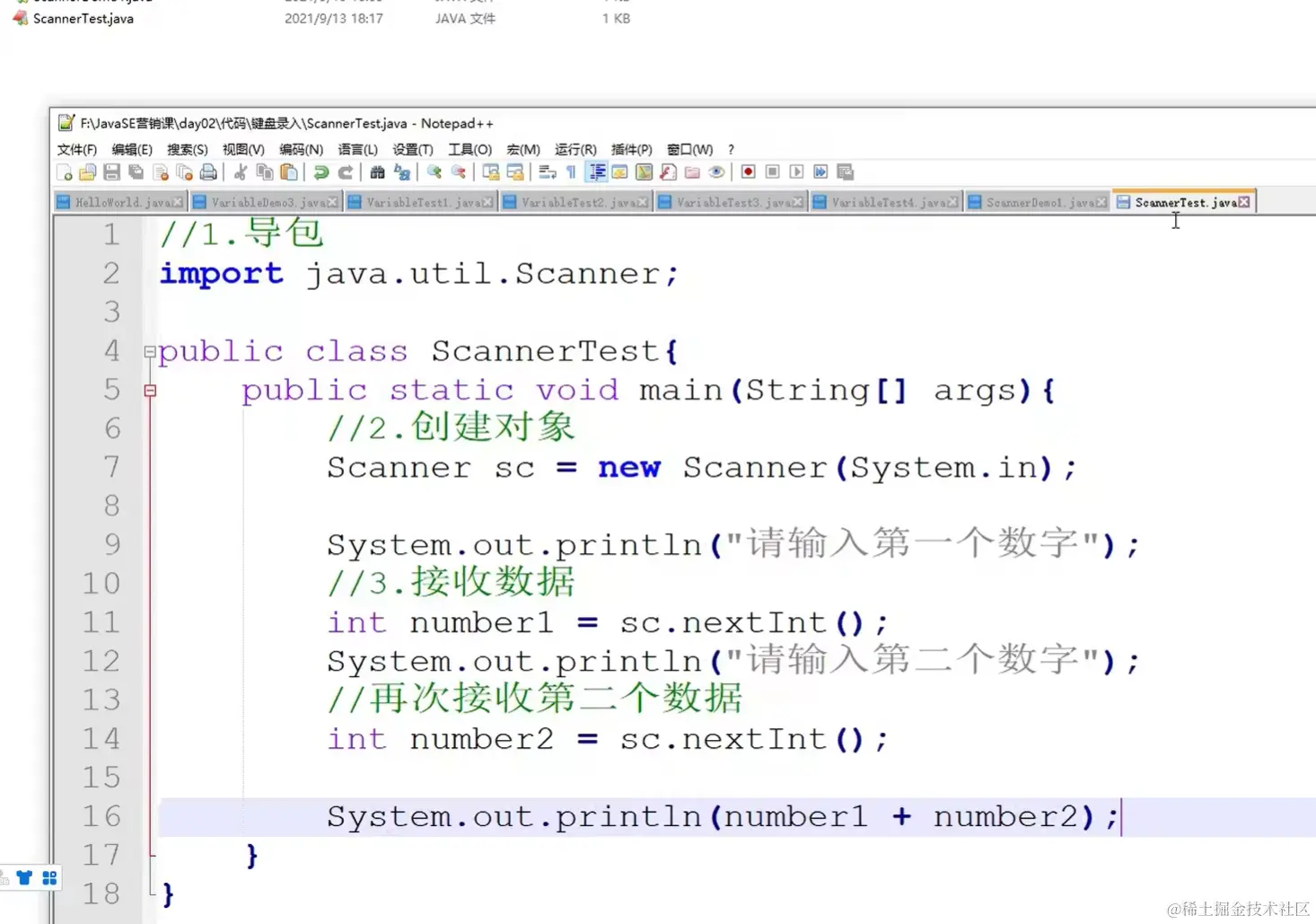Open the 窗口(W) menu
Viewport: 1316px width, 924px height.
pos(689,150)
